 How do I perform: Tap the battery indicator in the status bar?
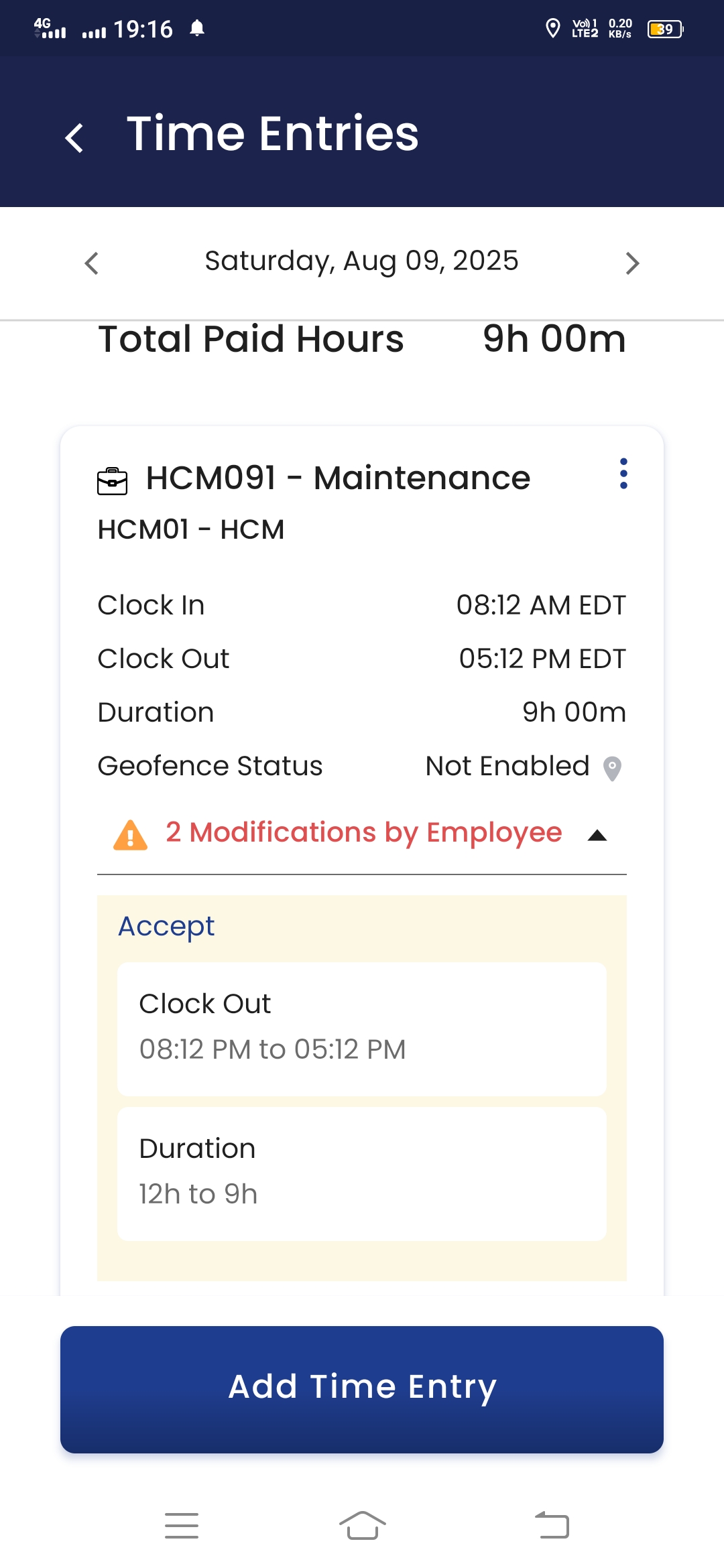(665, 29)
